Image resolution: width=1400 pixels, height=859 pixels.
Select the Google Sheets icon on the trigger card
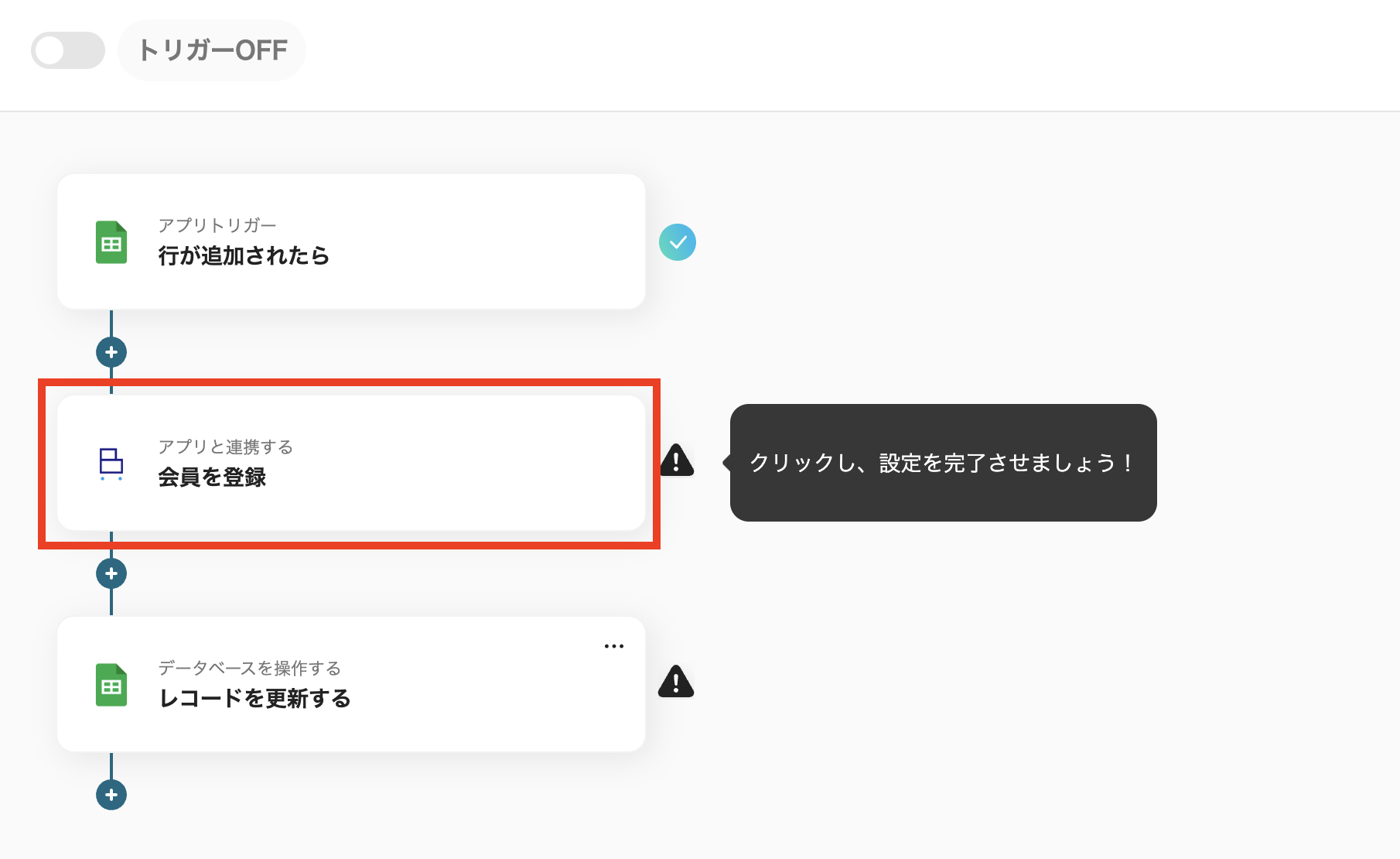111,242
